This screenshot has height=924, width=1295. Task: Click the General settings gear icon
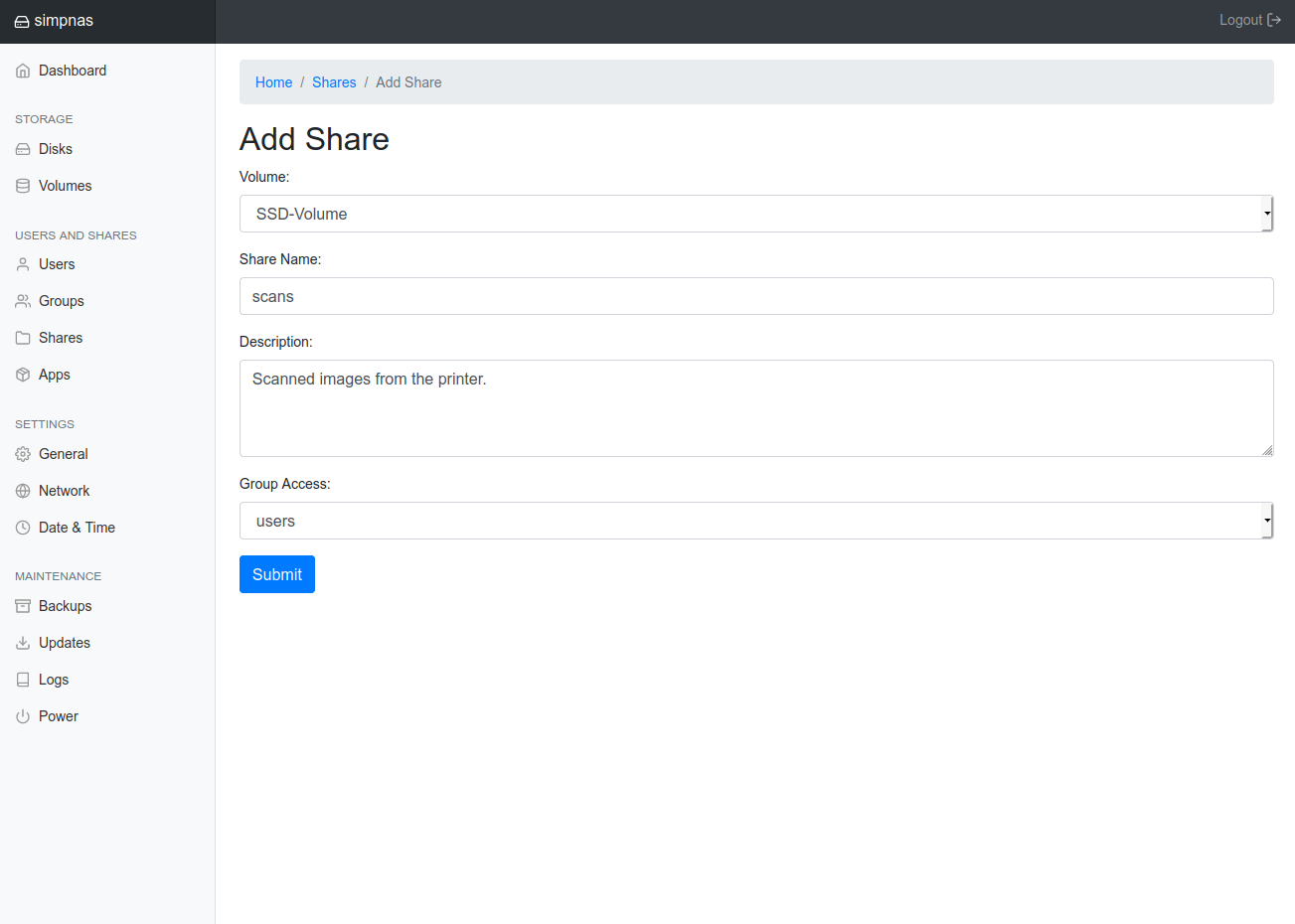point(23,454)
